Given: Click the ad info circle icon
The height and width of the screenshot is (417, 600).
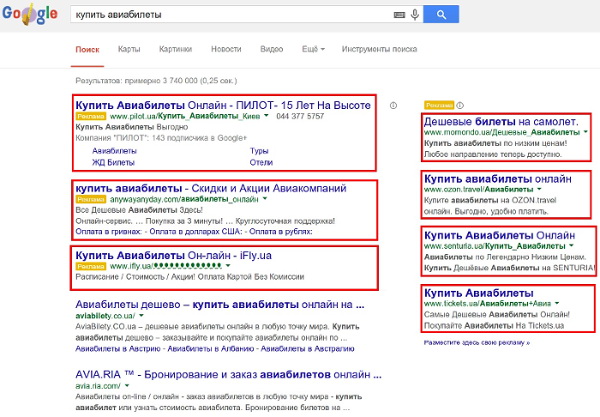Looking at the screenshot, I should 393,104.
